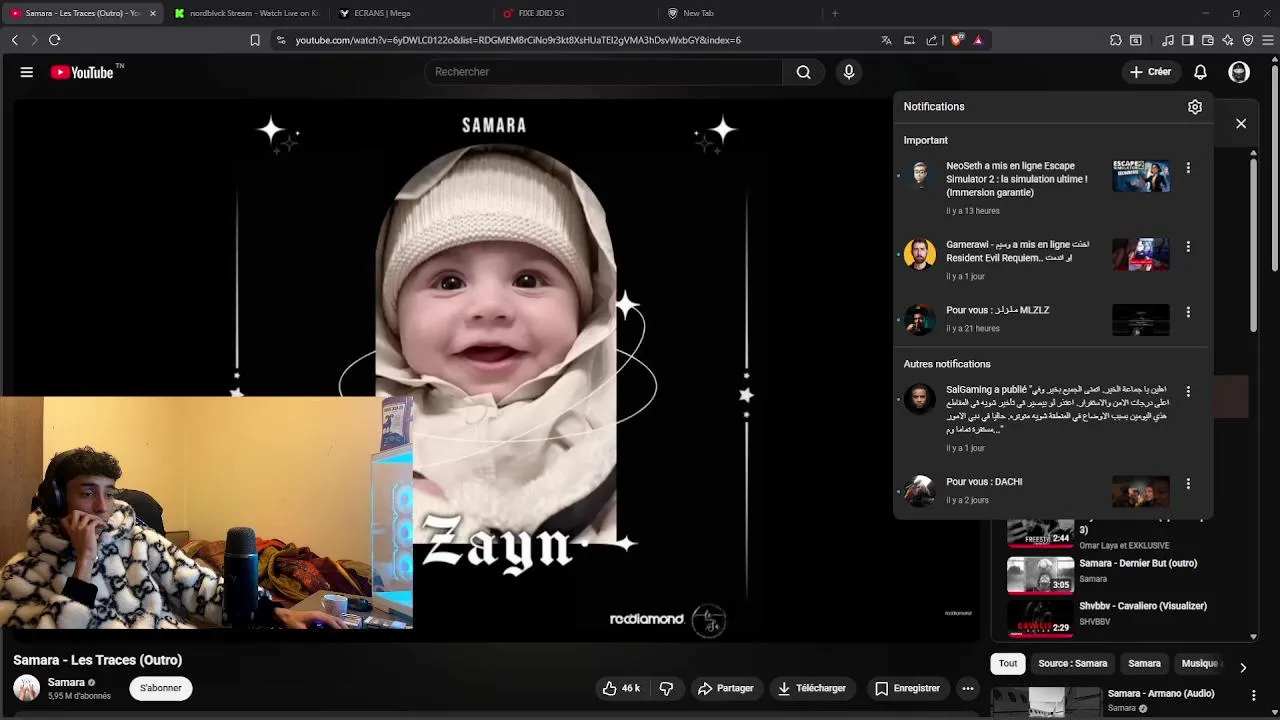Screen dimensions: 1280x720
Task: Toggle the browser sidebar panel
Action: pyautogui.click(x=1187, y=40)
